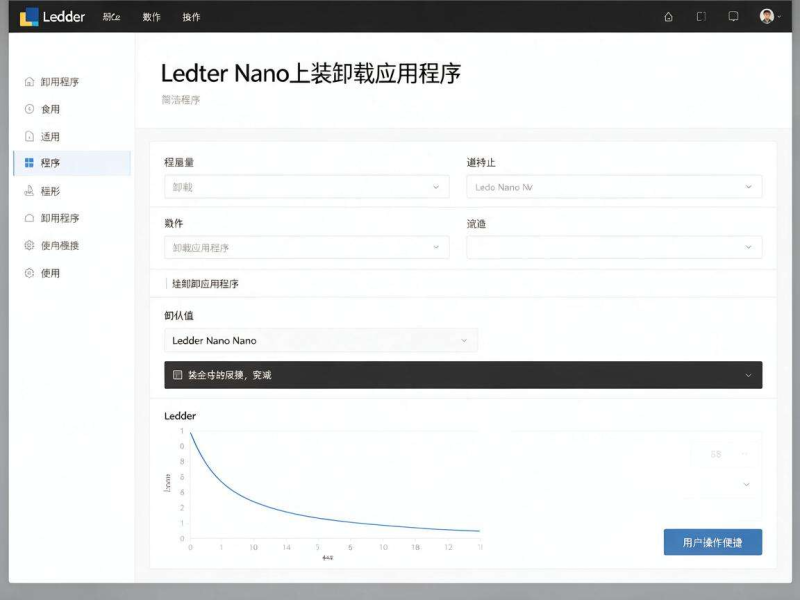The width and height of the screenshot is (800, 600).
Task: Expand the dark bar's chevron
Action: pos(748,375)
